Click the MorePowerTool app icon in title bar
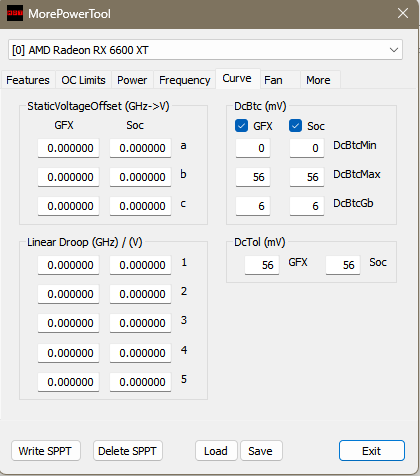 (x=15, y=13)
